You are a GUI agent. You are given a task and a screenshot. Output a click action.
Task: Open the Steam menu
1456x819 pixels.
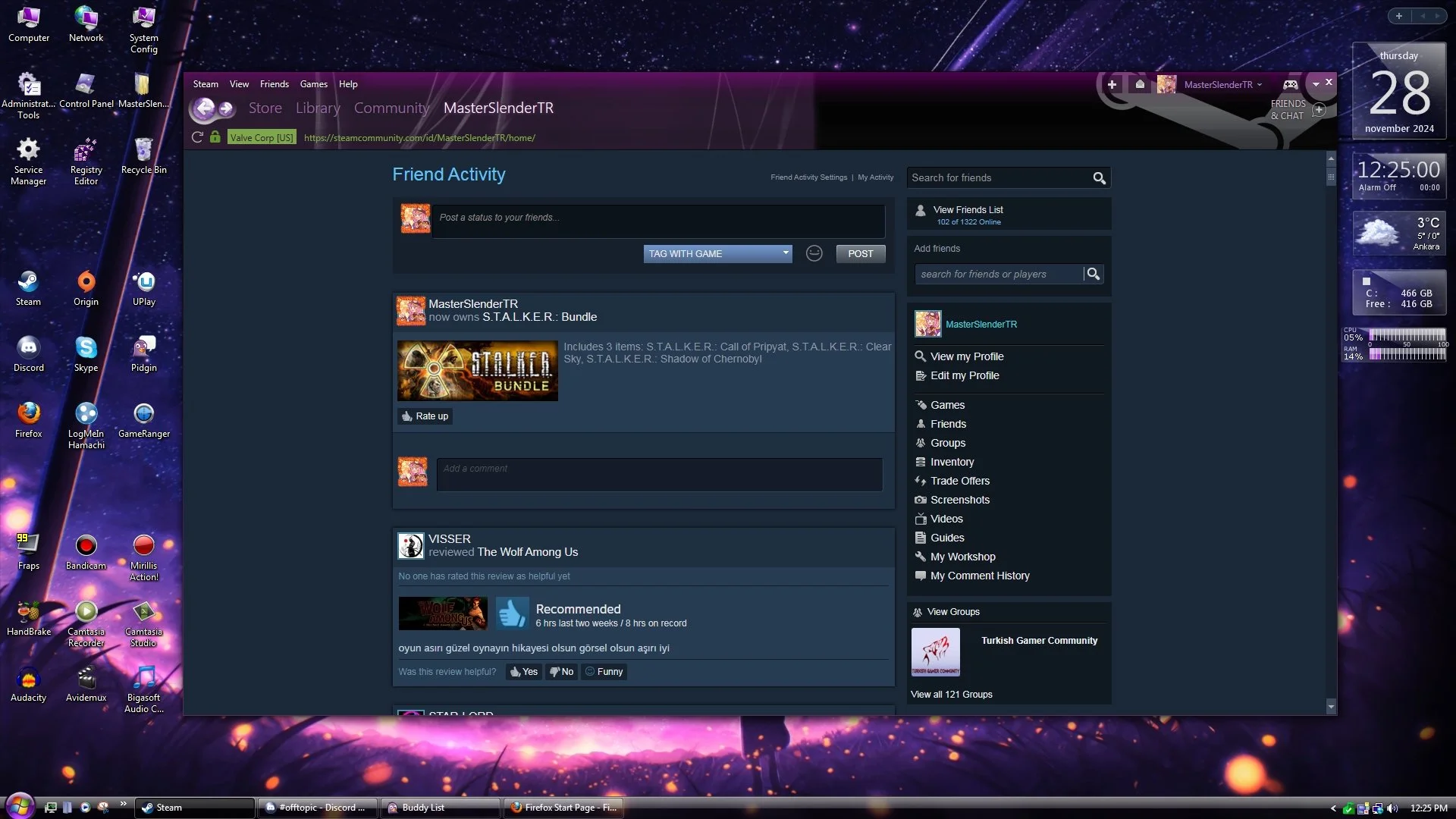[x=206, y=84]
